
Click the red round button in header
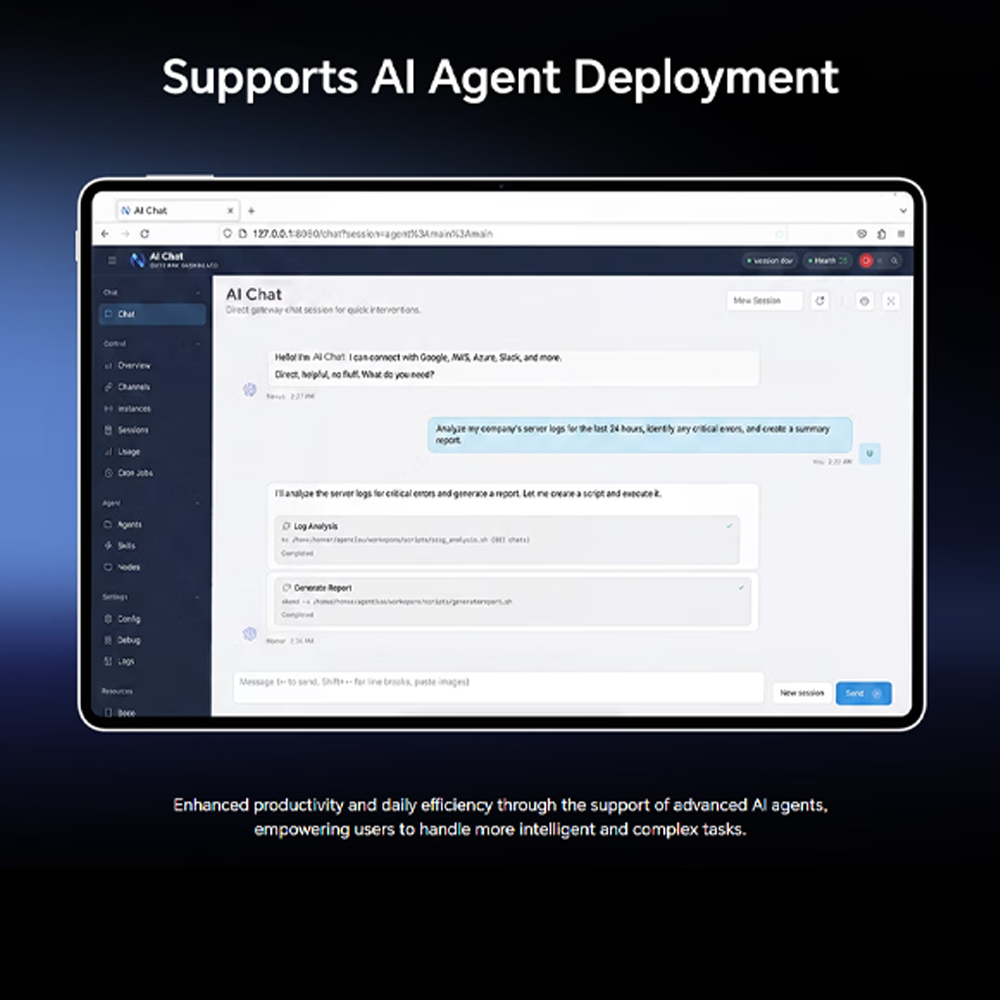point(865,260)
